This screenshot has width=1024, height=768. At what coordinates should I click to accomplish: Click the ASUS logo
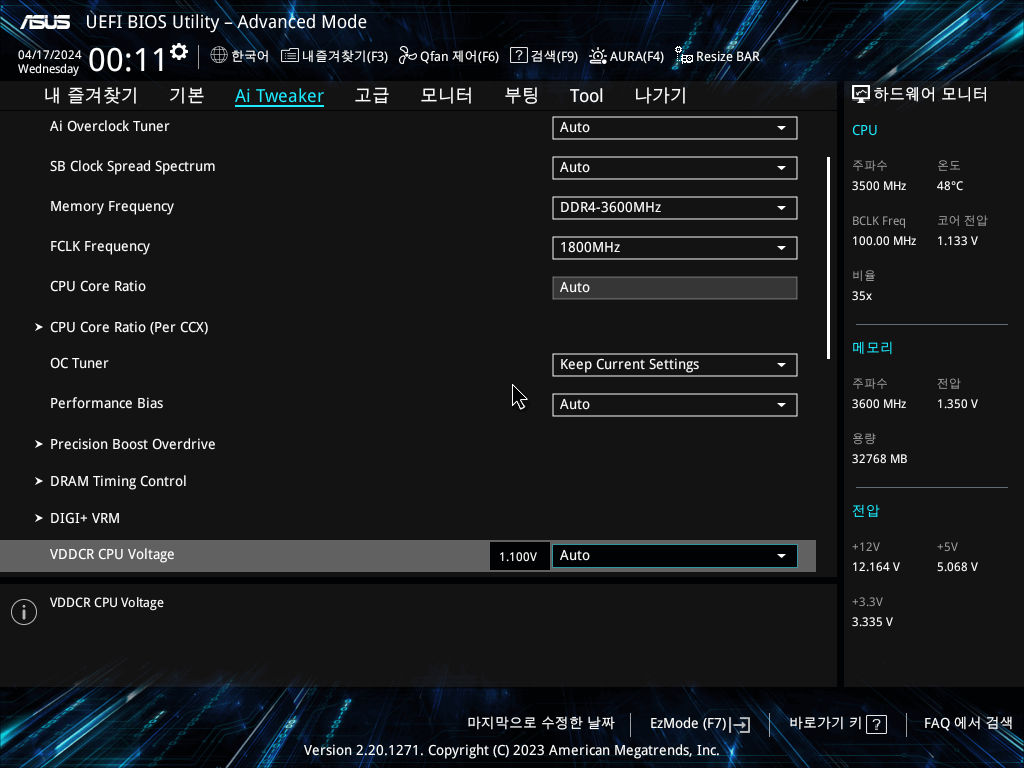45,22
